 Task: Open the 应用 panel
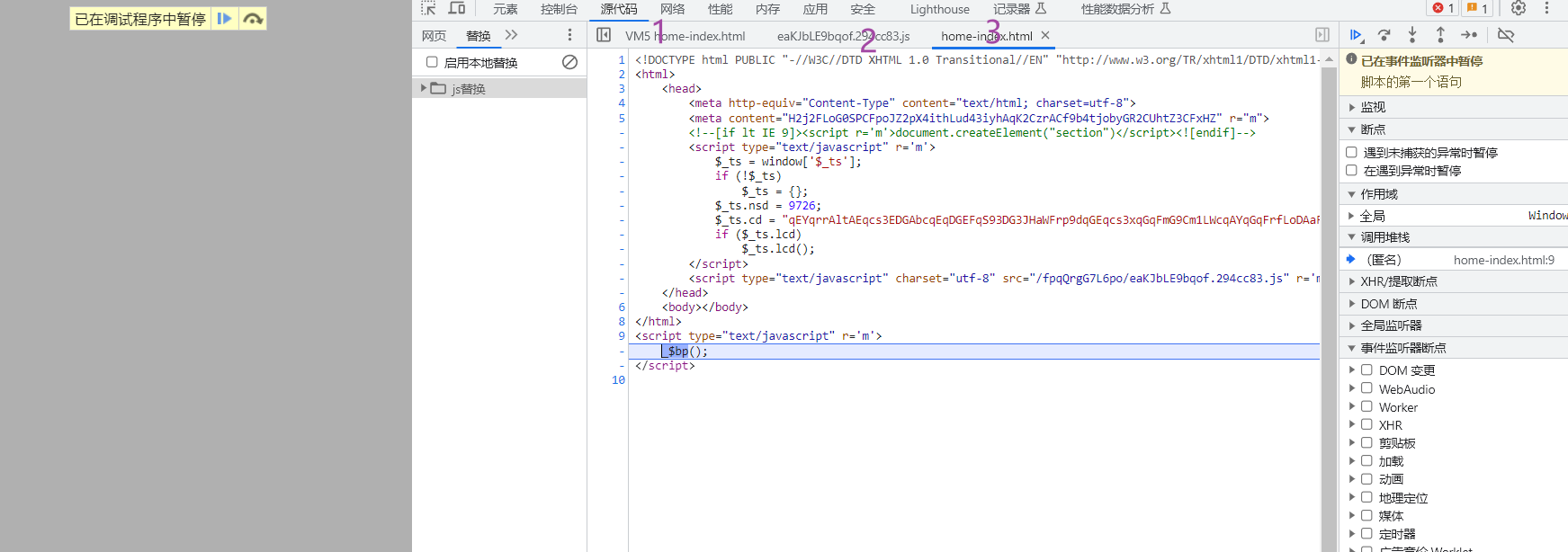point(816,9)
